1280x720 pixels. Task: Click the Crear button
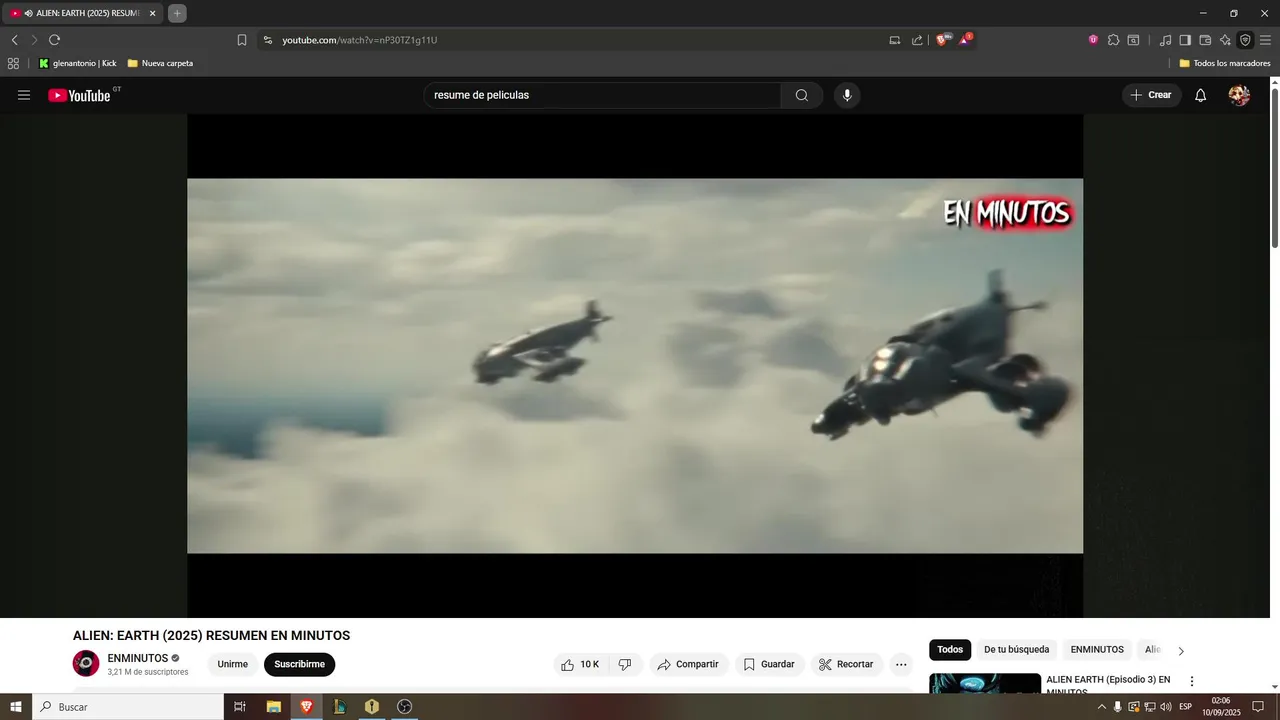coord(1151,95)
